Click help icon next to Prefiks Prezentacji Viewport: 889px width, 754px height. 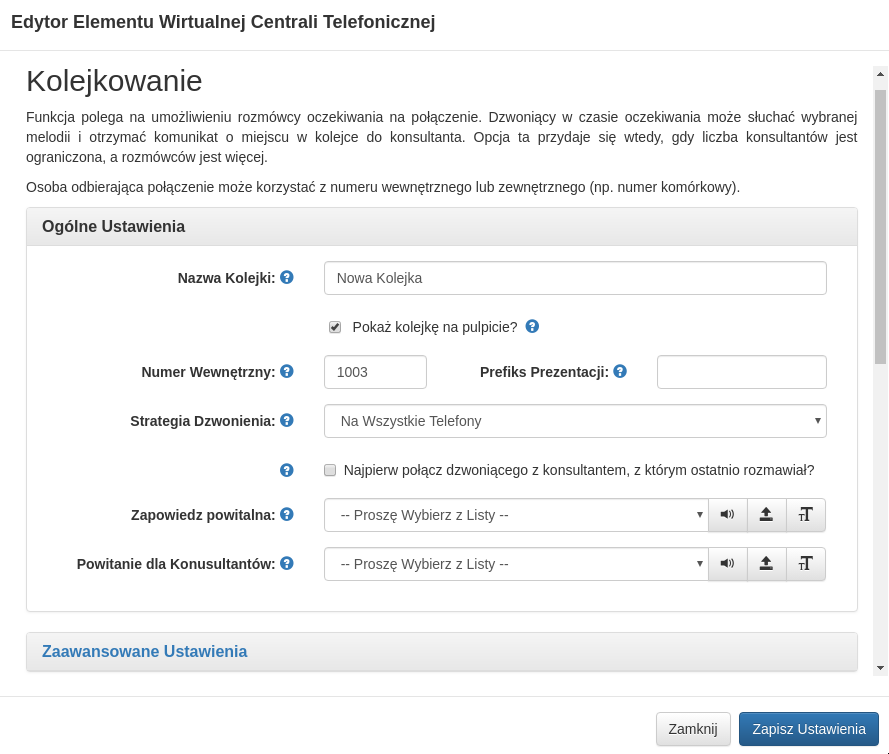[620, 371]
